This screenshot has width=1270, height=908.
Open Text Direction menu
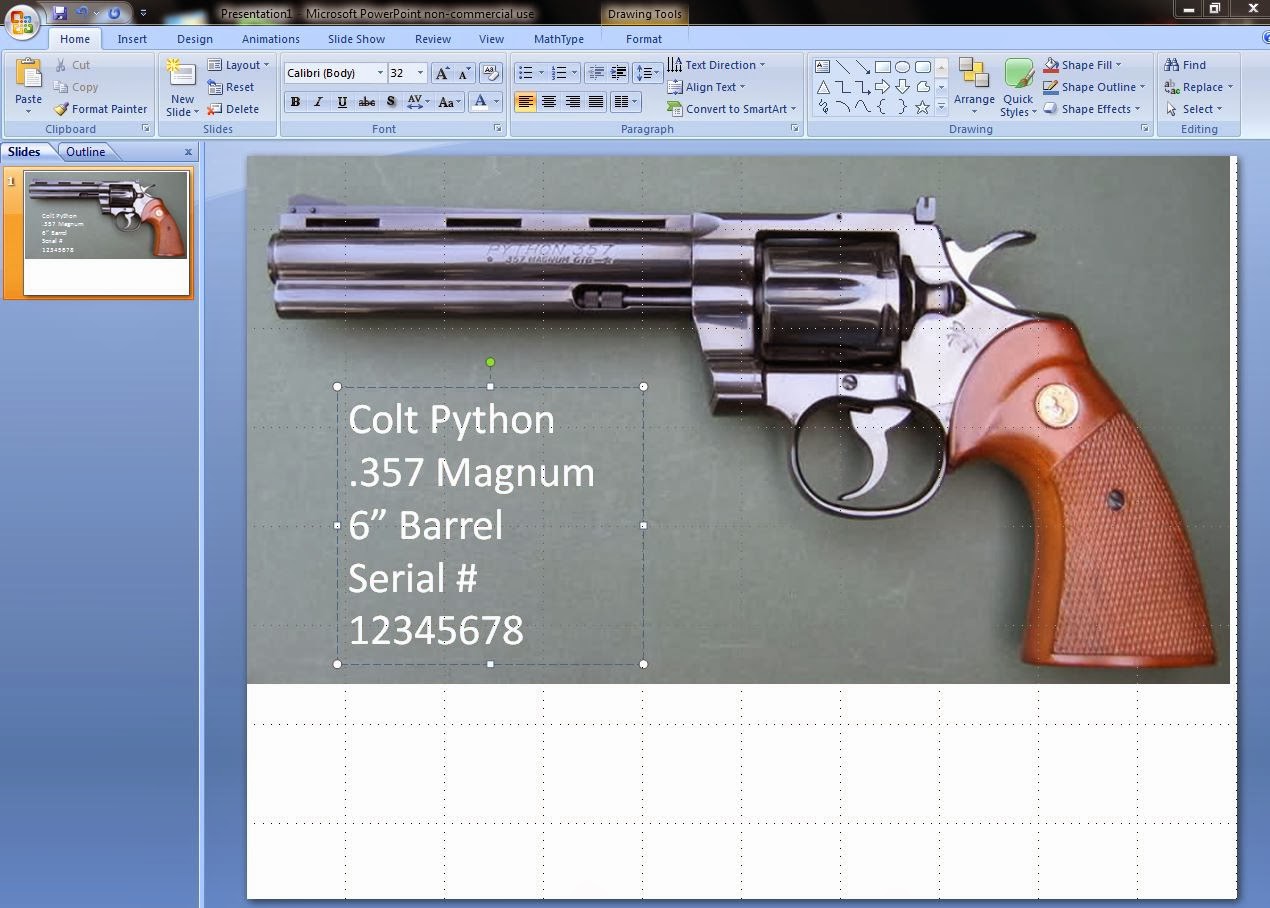coord(716,65)
